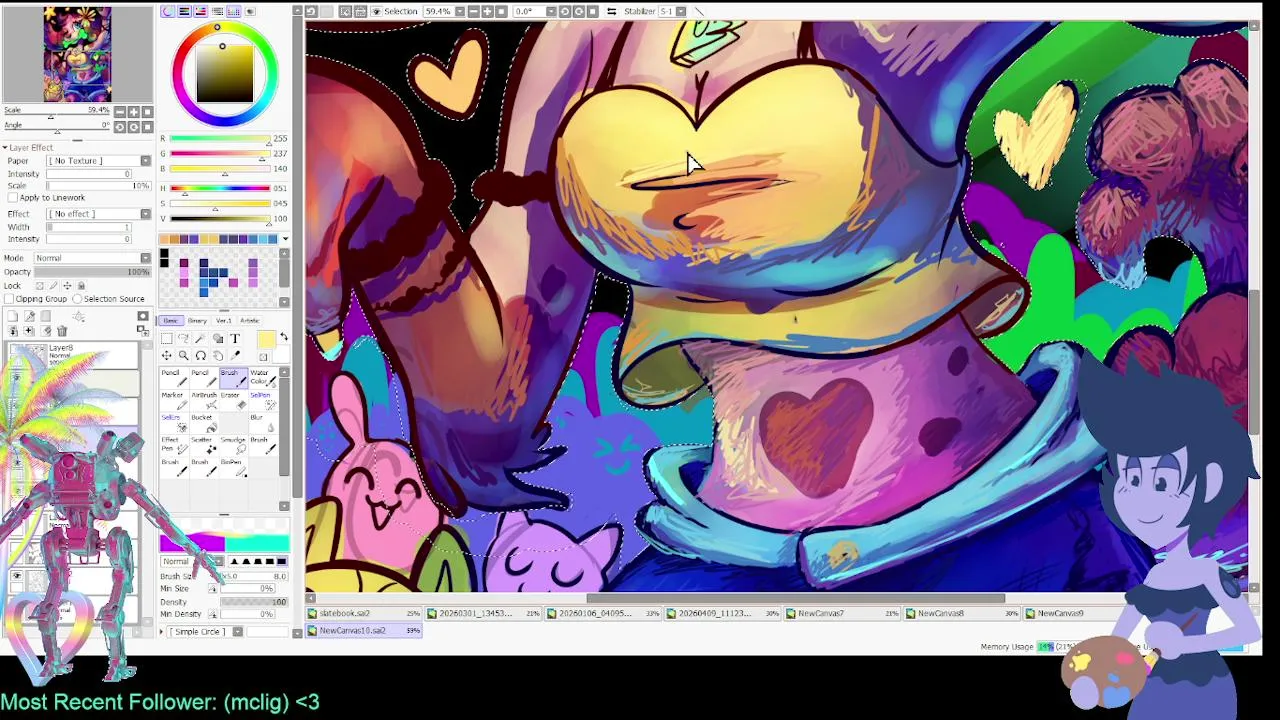Enable the Clipping Group checkbox
Viewport: 1280px width, 720px height.
point(9,299)
